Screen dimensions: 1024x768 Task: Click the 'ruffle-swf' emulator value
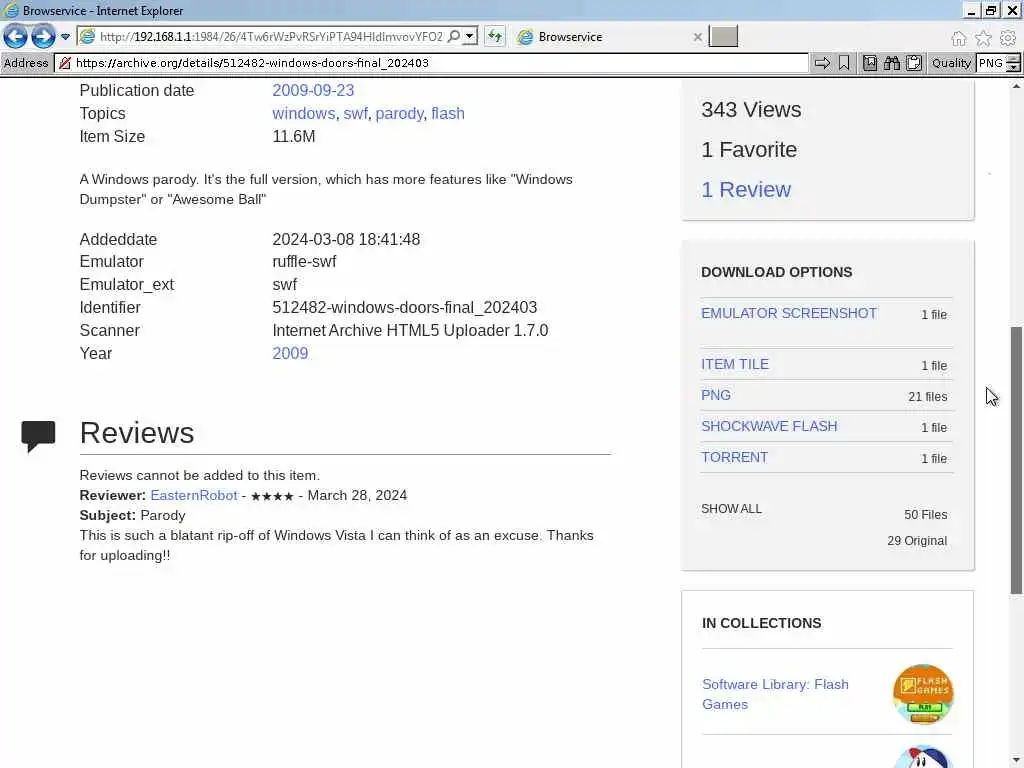tap(304, 261)
